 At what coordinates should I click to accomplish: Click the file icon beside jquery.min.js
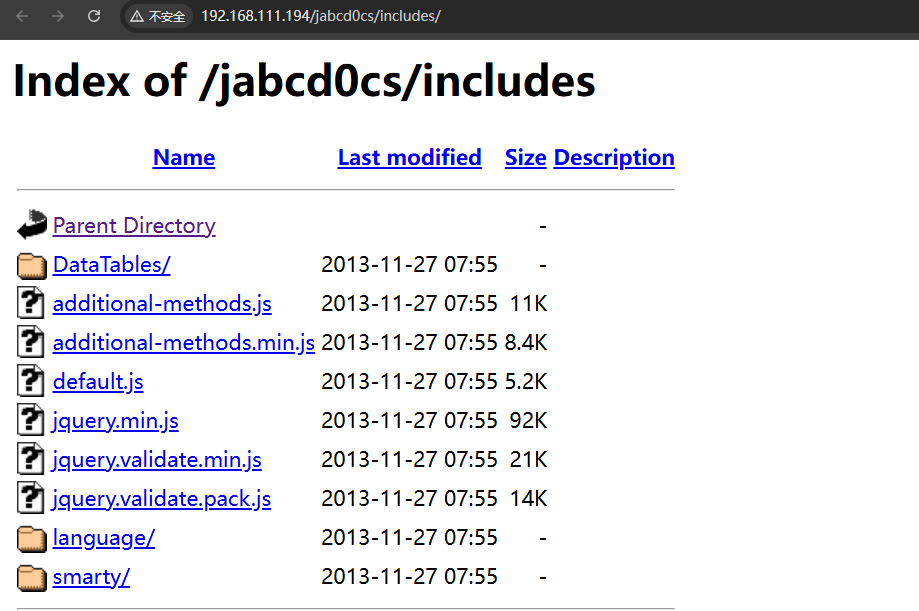click(32, 420)
